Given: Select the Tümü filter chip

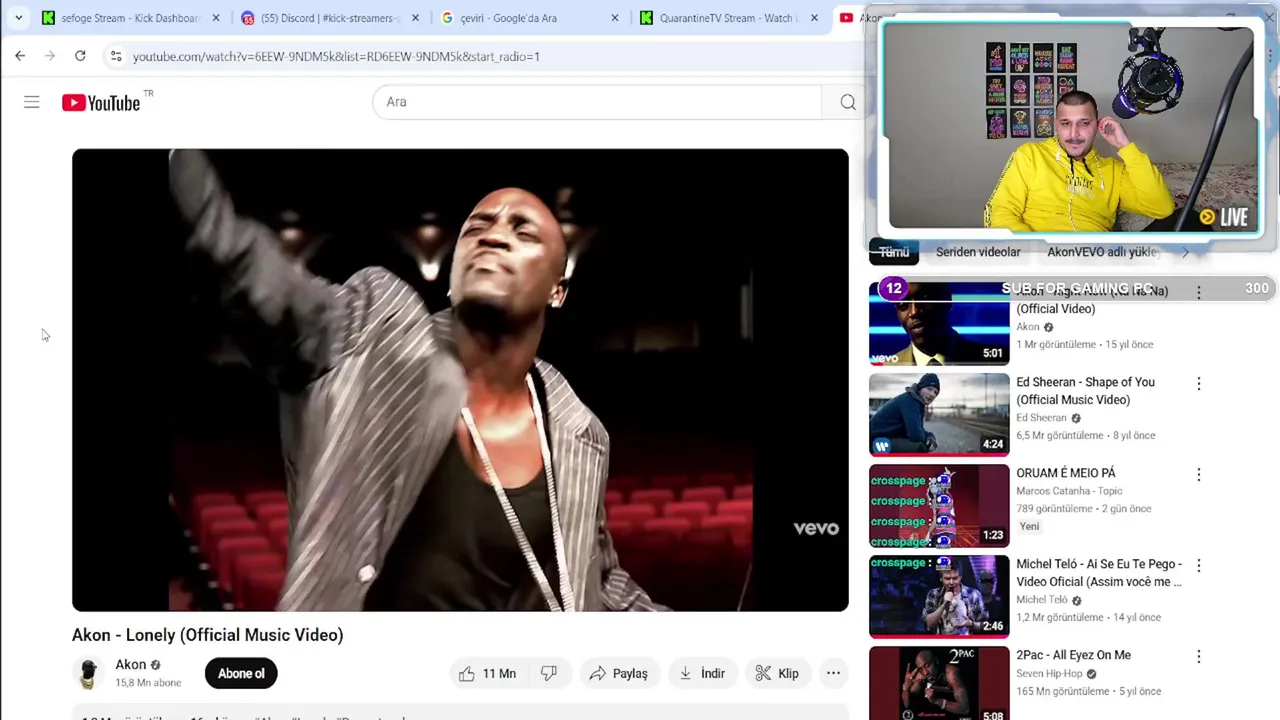Looking at the screenshot, I should (894, 252).
